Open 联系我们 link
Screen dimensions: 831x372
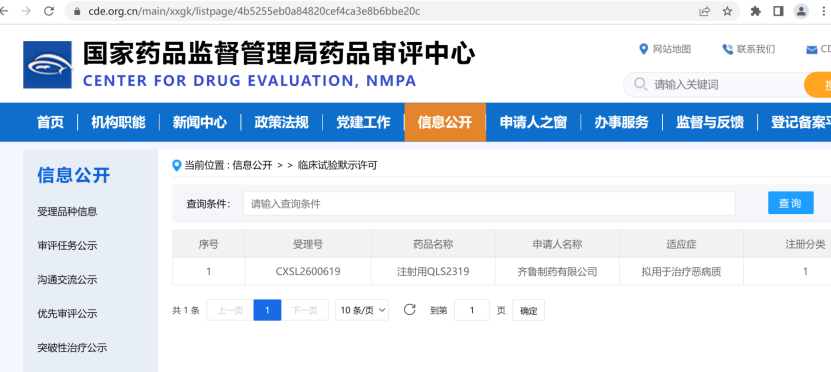point(756,49)
